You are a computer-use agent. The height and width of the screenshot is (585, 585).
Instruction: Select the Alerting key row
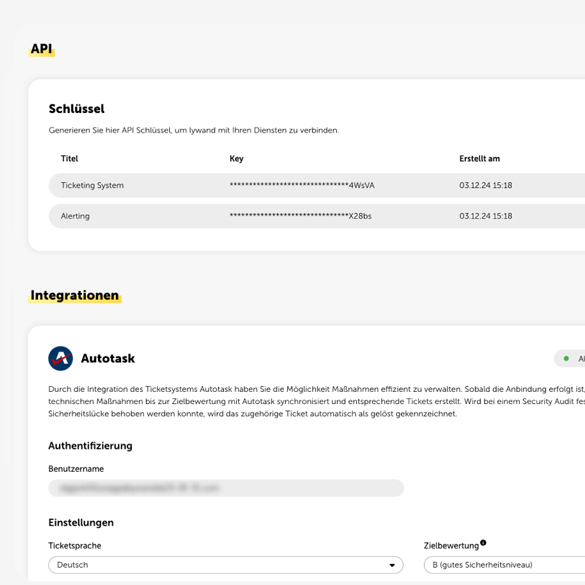click(317, 216)
